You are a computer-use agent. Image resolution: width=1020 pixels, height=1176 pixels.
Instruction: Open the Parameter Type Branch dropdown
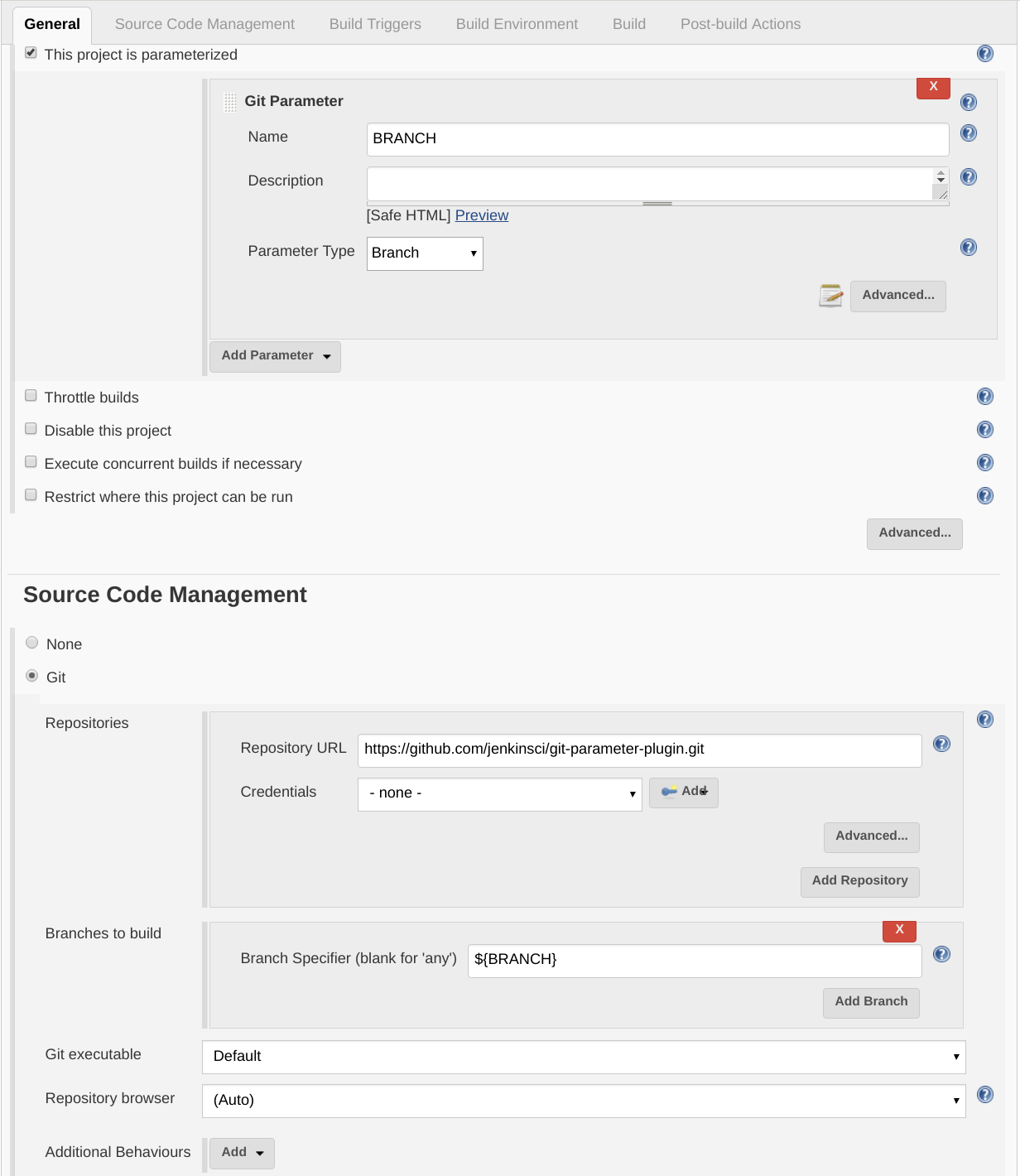pos(425,253)
